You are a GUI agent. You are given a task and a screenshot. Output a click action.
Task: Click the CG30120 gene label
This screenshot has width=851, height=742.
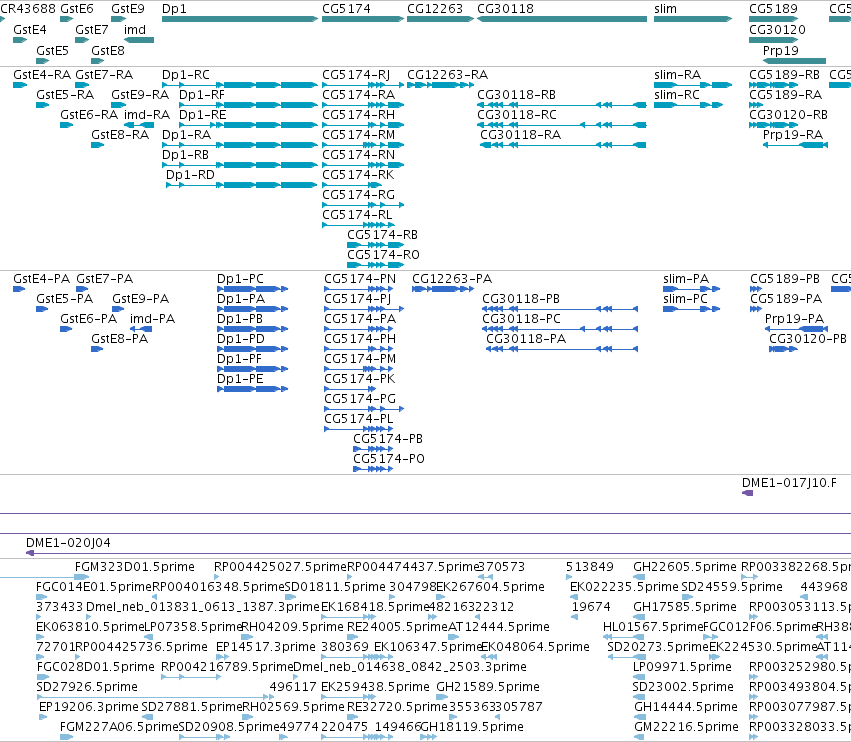click(777, 30)
